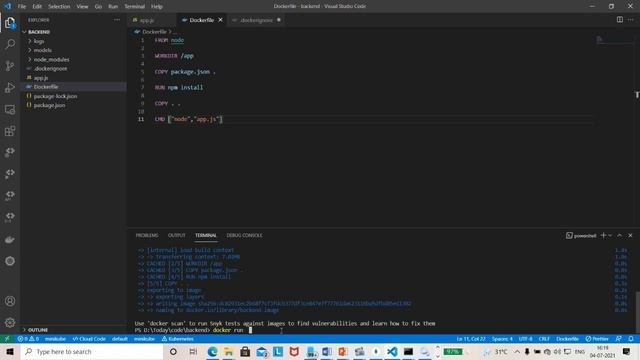Open the Accounts menu icon
This screenshot has width=640, height=360.
(x=10, y=301)
